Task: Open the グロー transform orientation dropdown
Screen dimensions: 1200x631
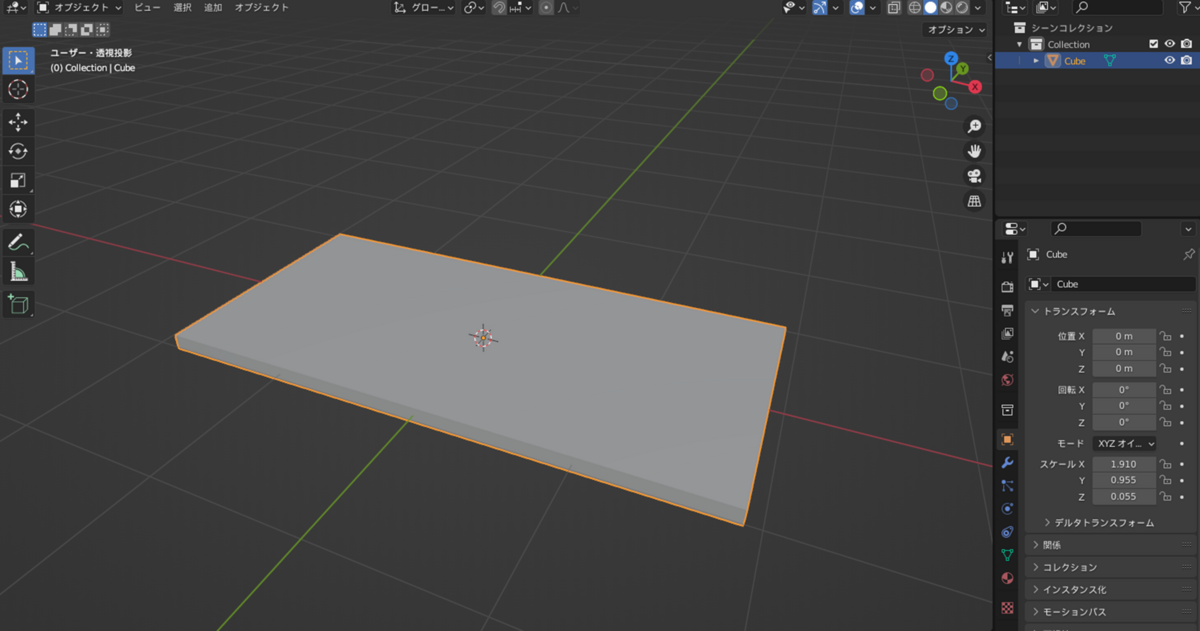Action: [423, 7]
